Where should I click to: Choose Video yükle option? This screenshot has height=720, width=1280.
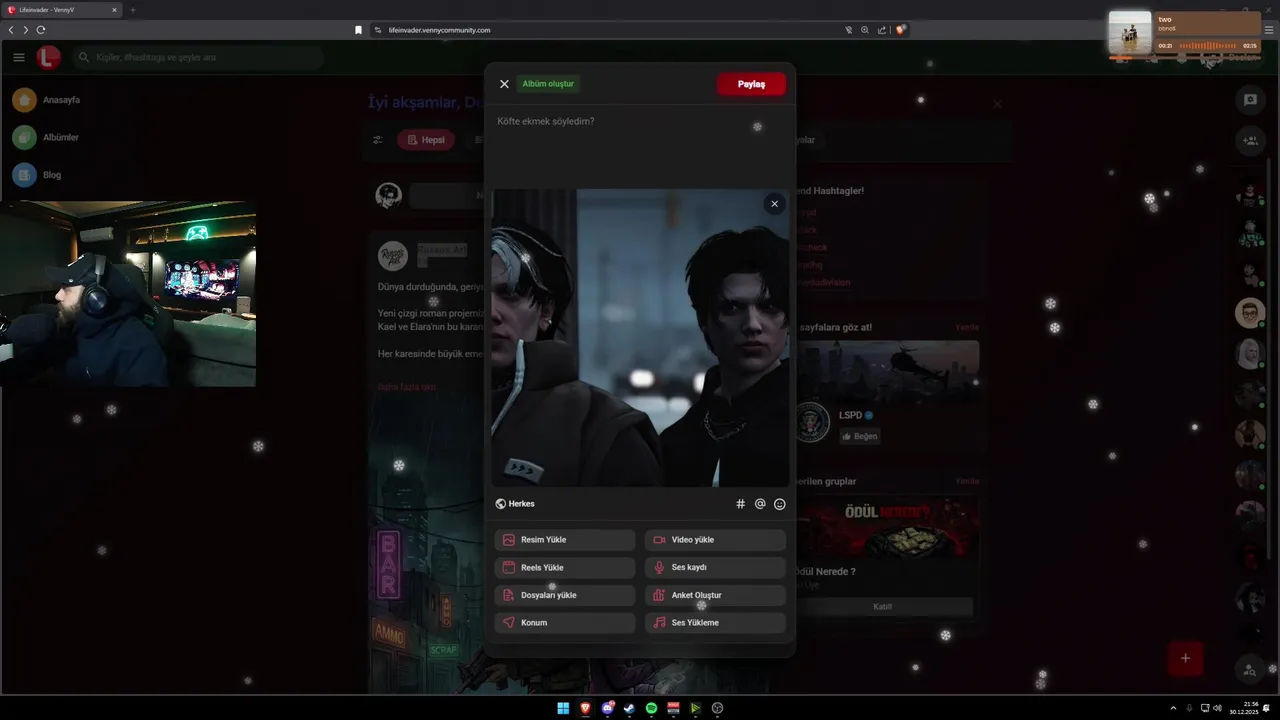coord(715,540)
